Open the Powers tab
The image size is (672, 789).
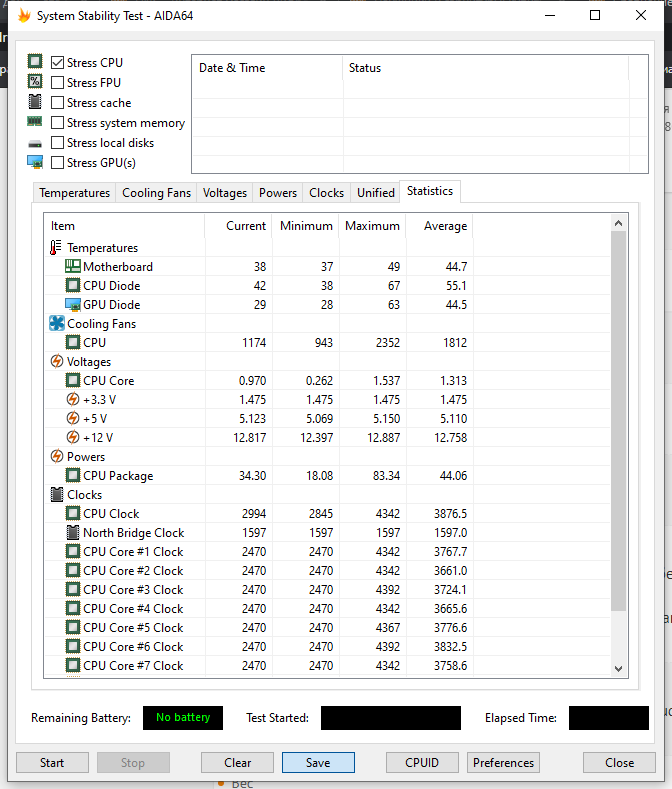click(278, 193)
